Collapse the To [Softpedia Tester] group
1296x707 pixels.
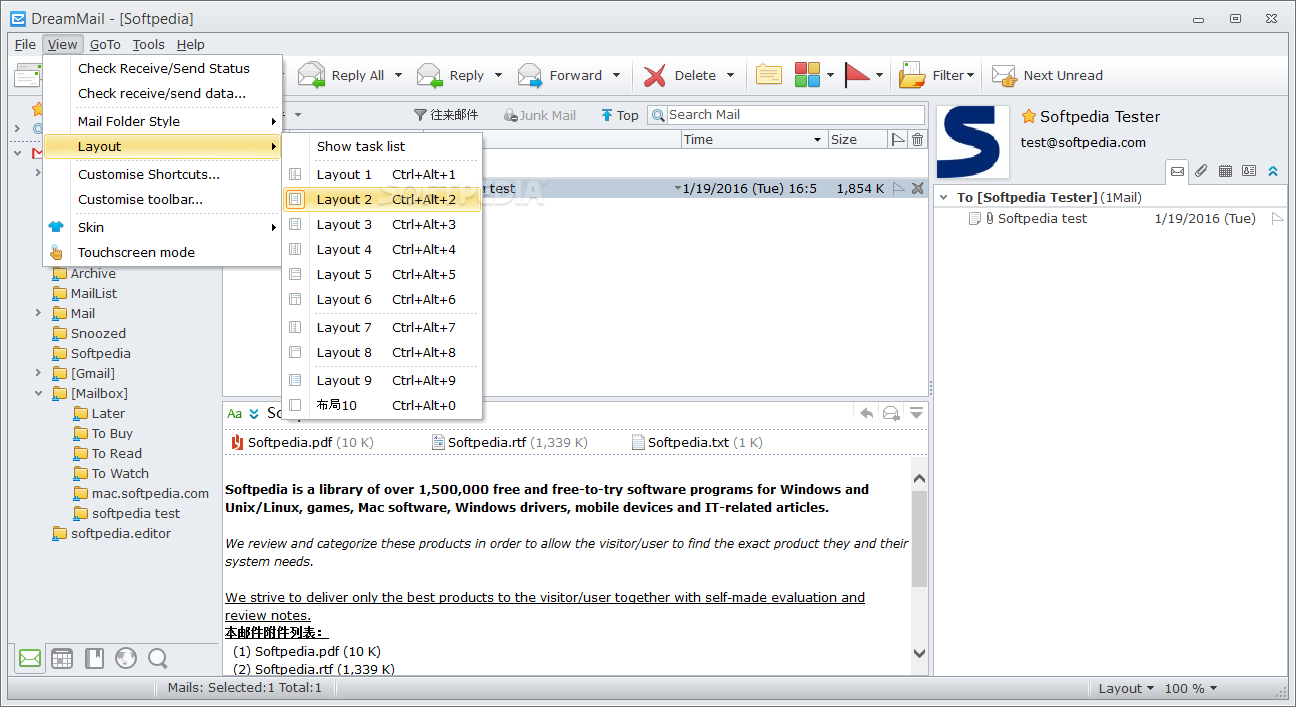point(944,197)
